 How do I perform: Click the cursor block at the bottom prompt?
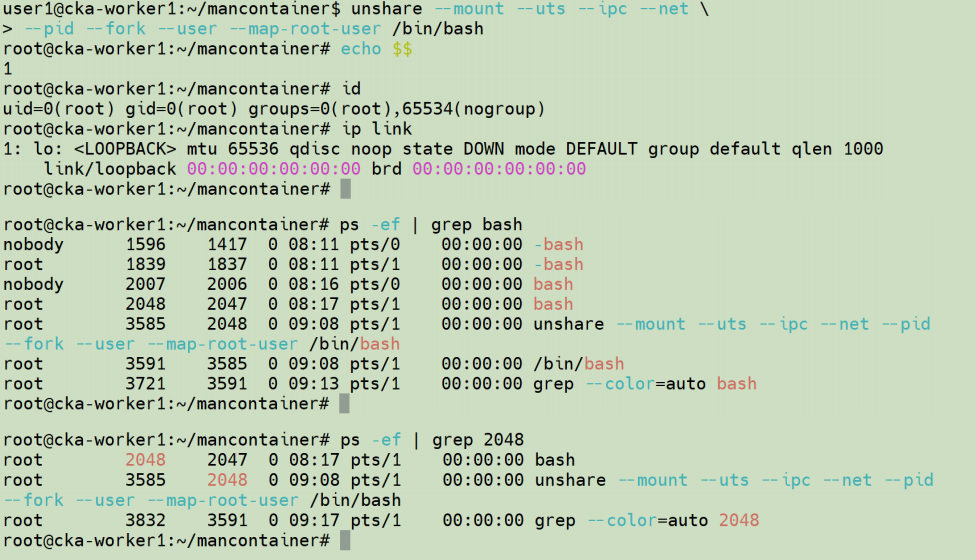pyautogui.click(x=345, y=540)
